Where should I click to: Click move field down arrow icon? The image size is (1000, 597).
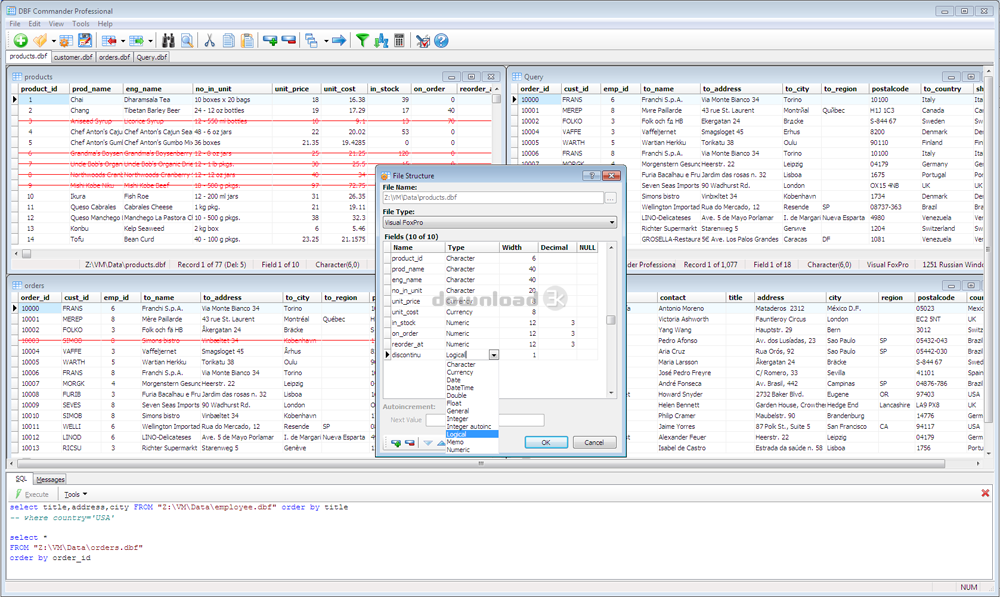428,443
